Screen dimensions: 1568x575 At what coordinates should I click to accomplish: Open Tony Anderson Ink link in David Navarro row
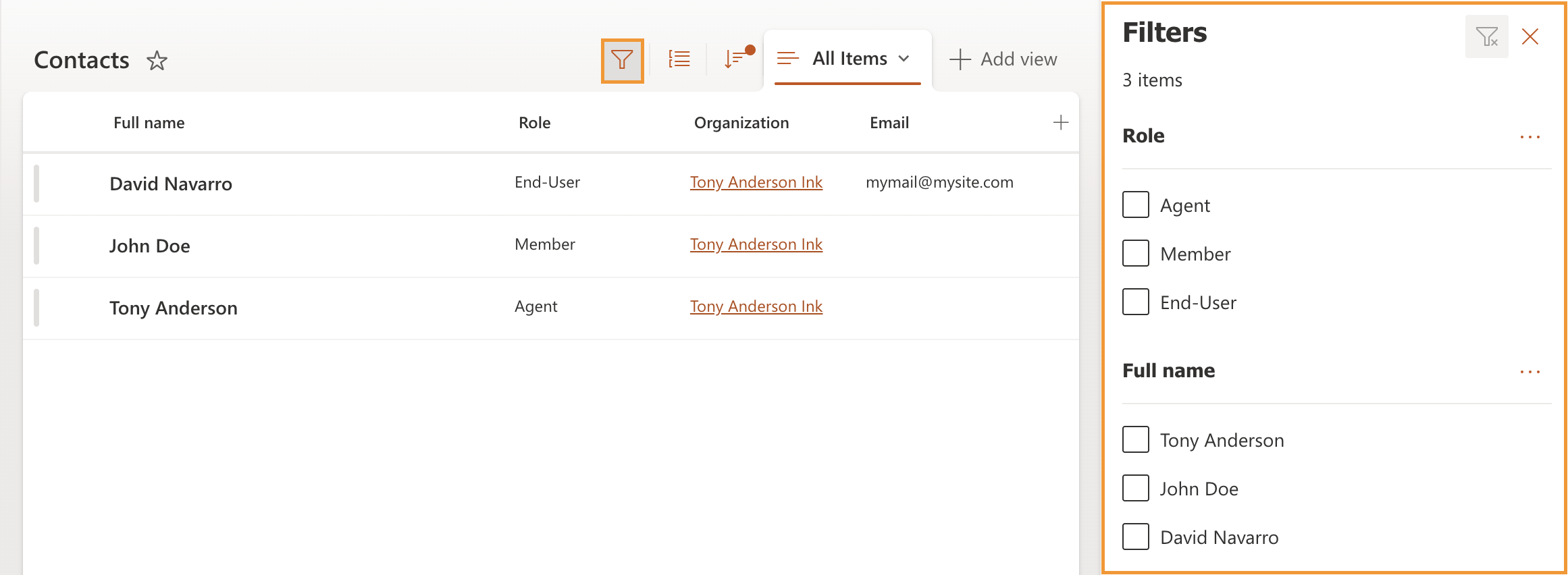756,182
